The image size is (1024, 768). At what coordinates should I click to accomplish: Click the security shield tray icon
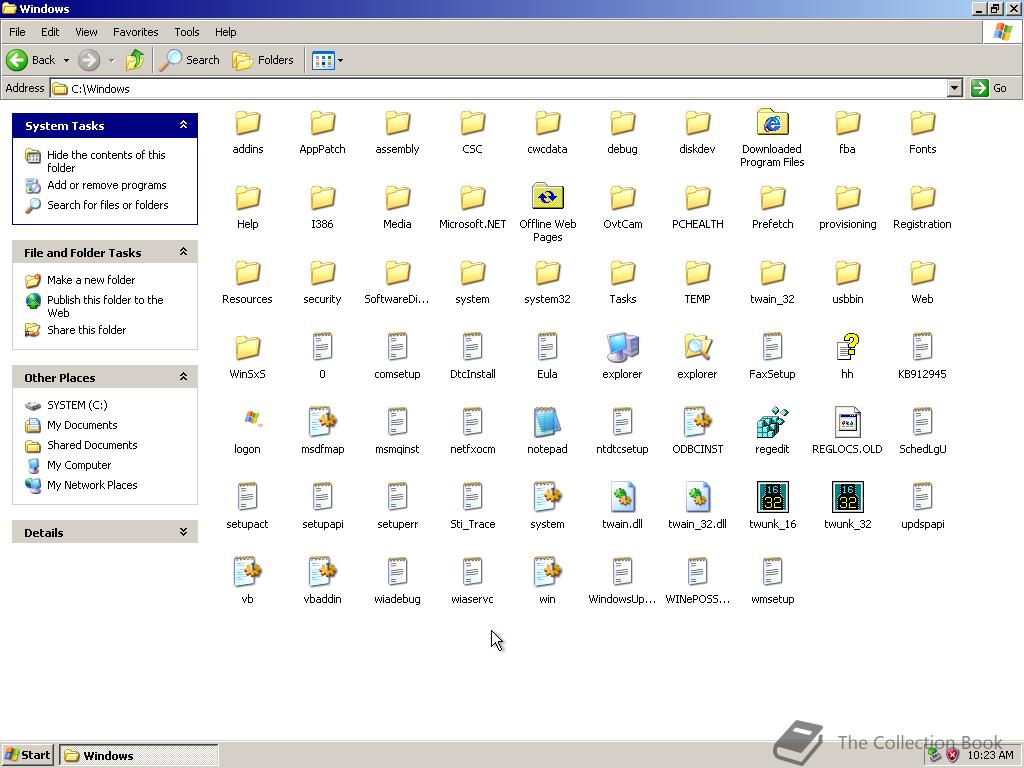pos(952,755)
